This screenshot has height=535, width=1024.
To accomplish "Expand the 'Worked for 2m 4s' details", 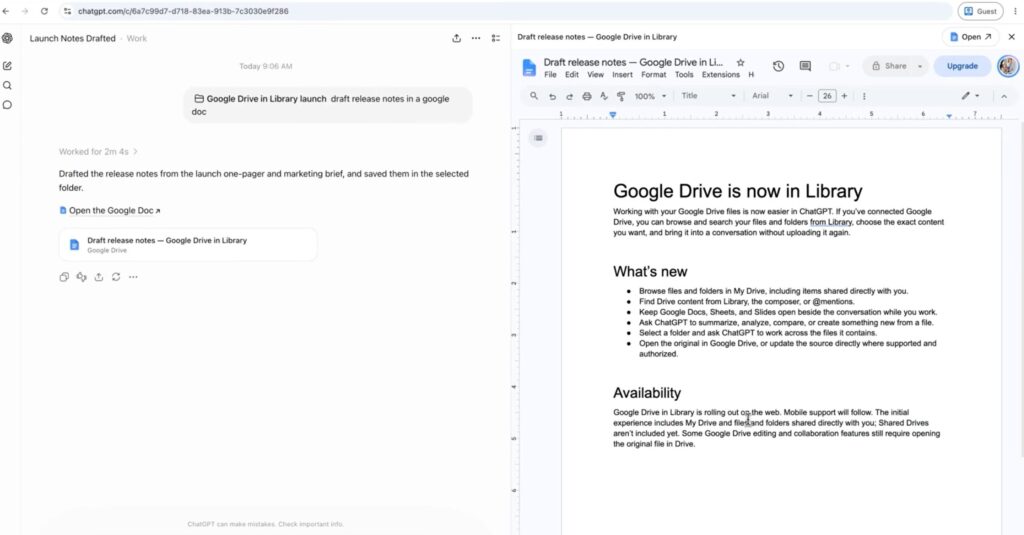I will (x=98, y=152).
